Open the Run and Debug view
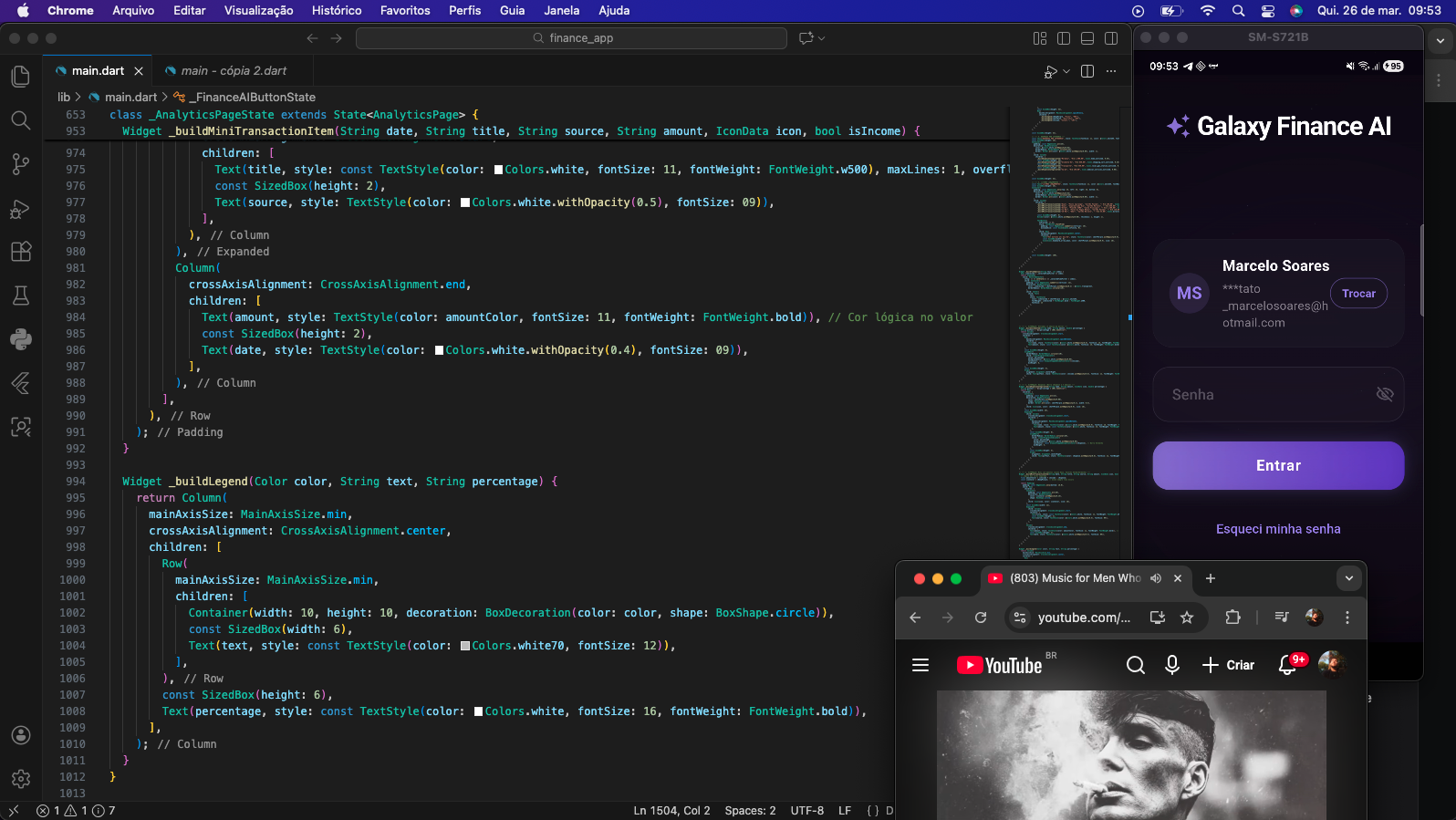This screenshot has width=1456, height=820. pos(20,209)
